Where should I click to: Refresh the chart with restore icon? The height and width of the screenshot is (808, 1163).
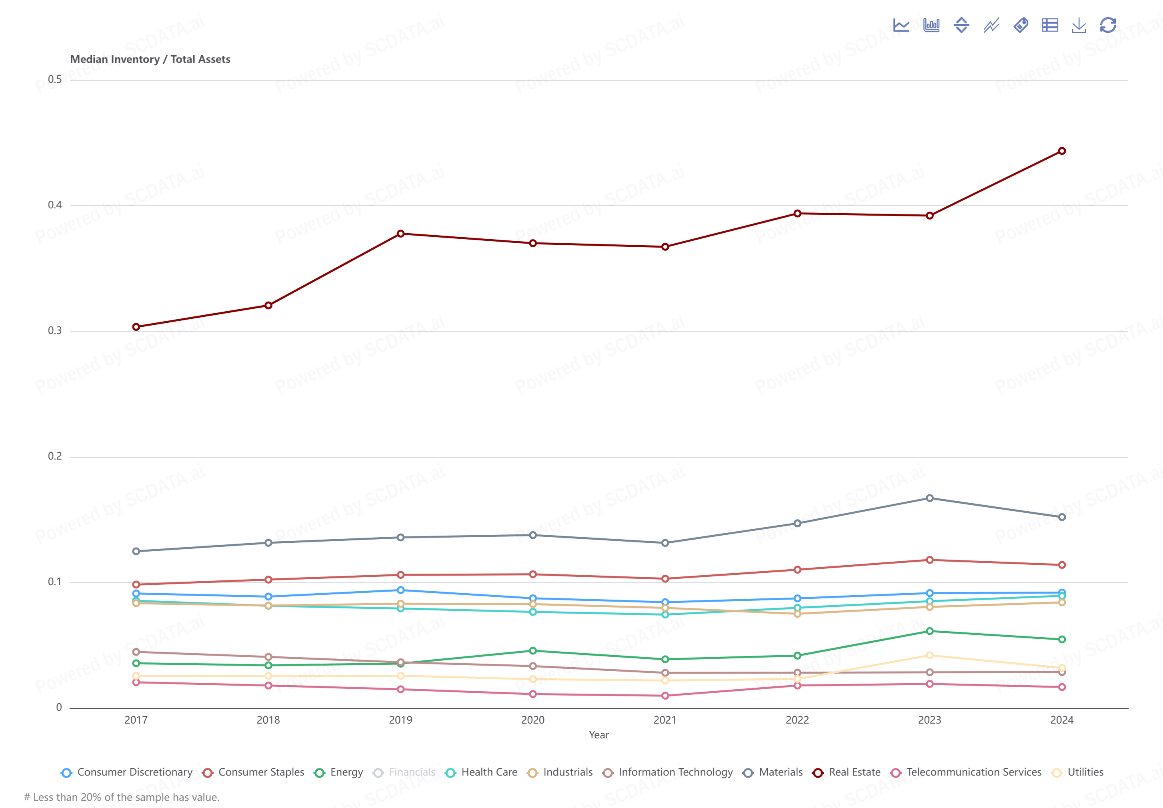tap(1108, 25)
